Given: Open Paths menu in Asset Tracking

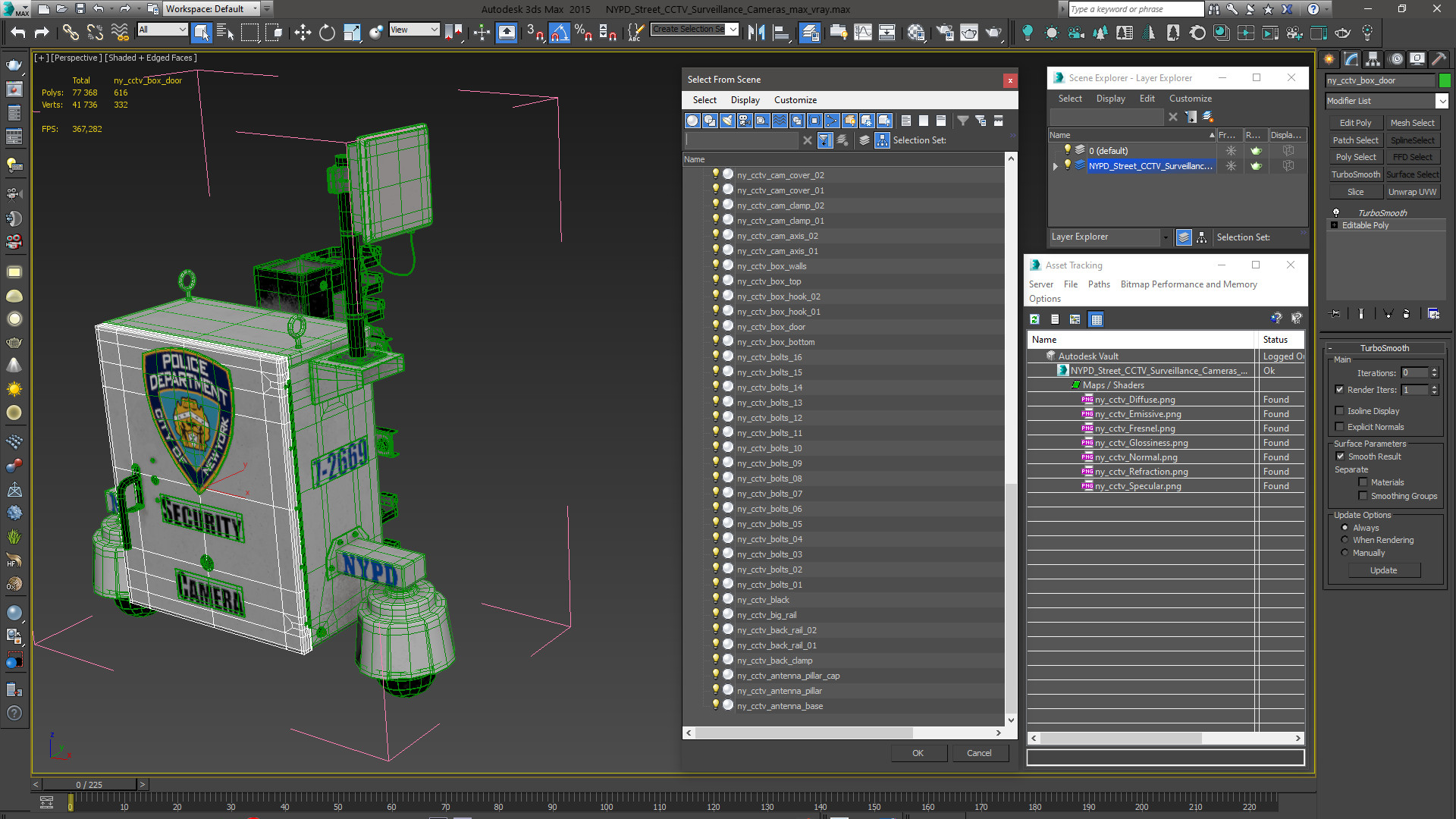Looking at the screenshot, I should [x=1098, y=284].
